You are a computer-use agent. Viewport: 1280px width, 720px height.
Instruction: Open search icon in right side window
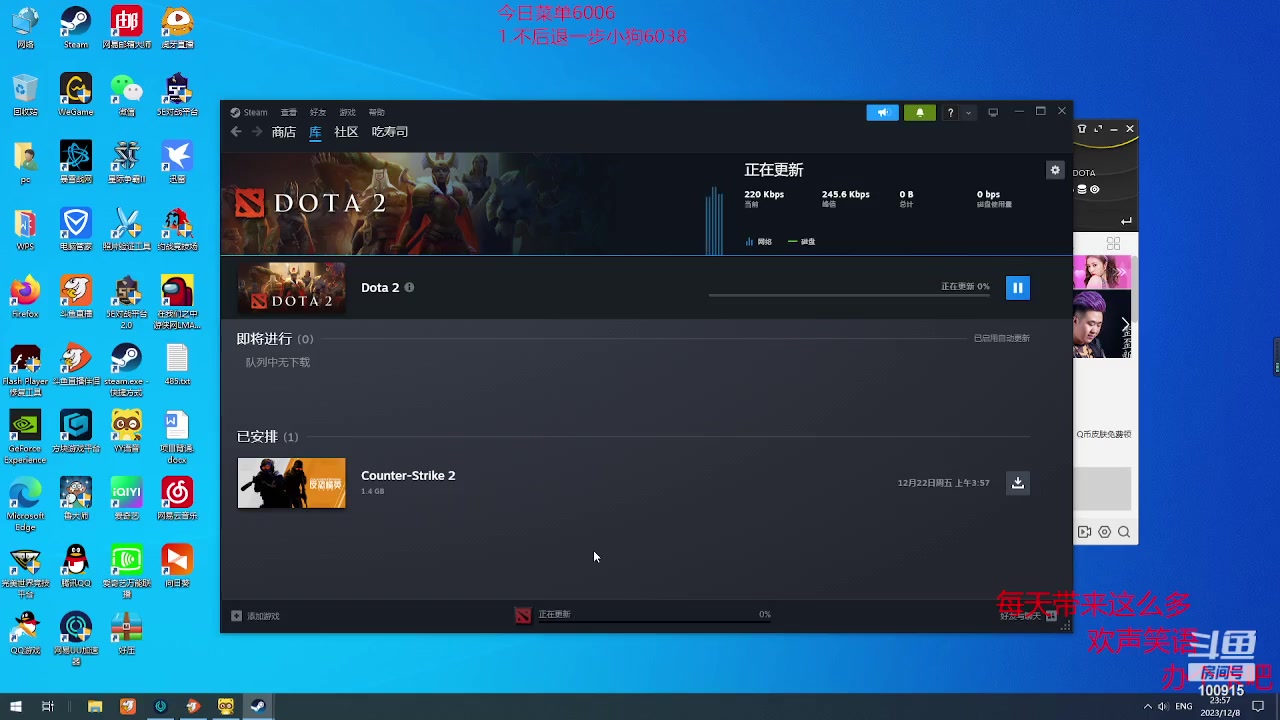coord(1124,533)
